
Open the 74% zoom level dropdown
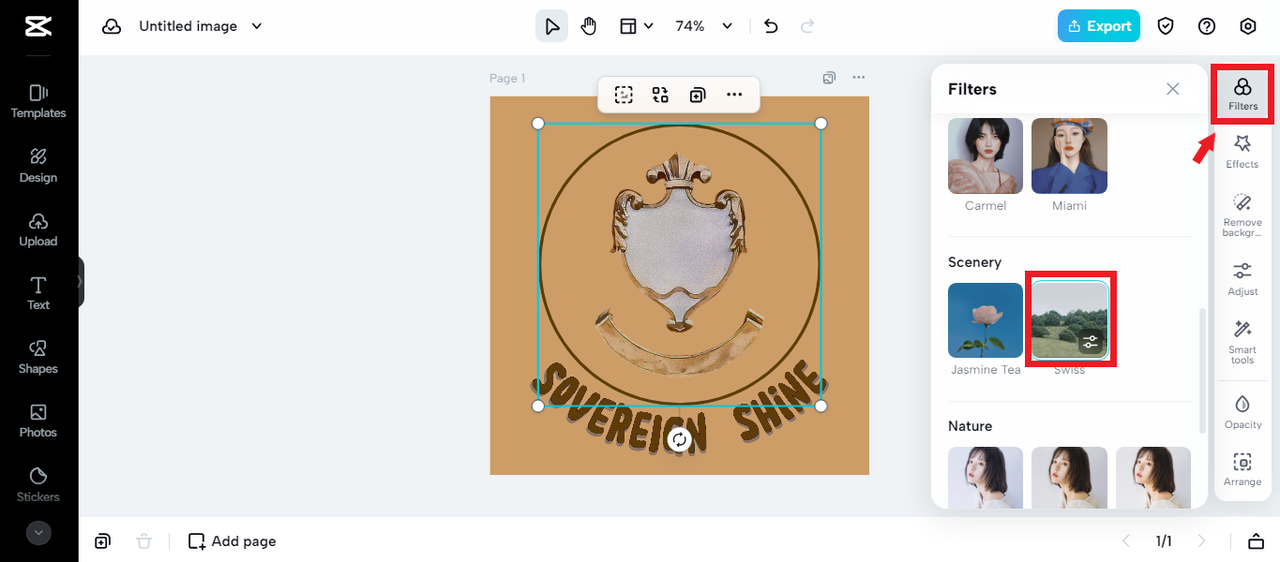click(x=704, y=26)
